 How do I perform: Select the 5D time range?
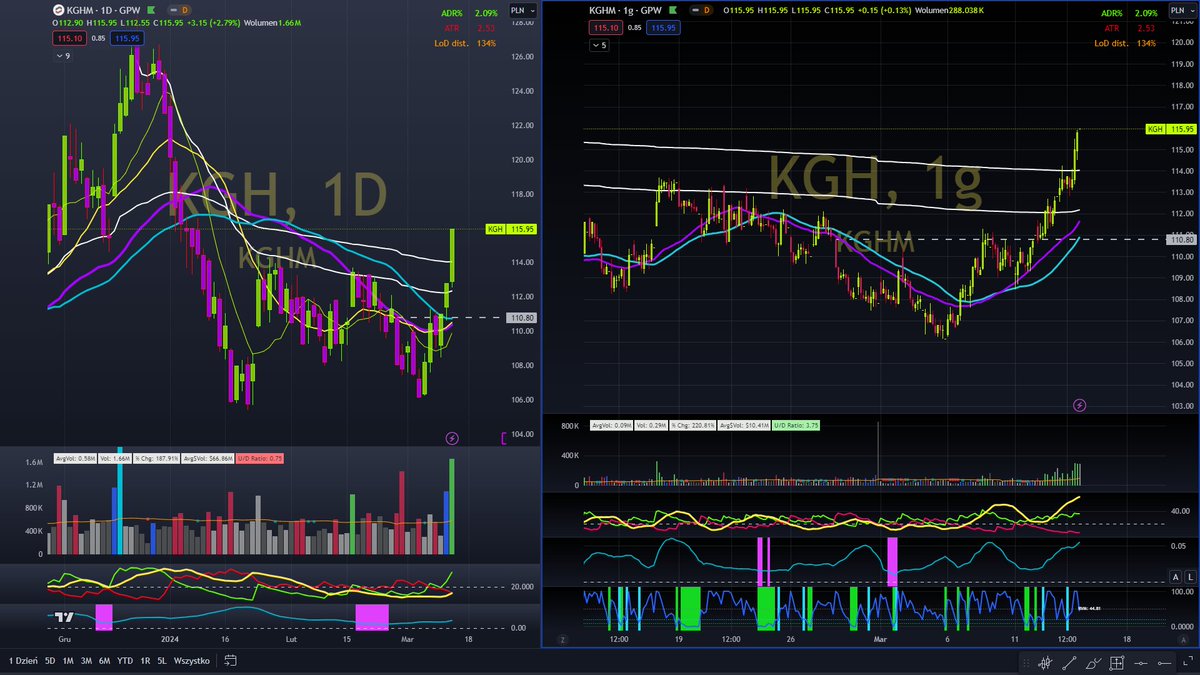click(x=50, y=661)
